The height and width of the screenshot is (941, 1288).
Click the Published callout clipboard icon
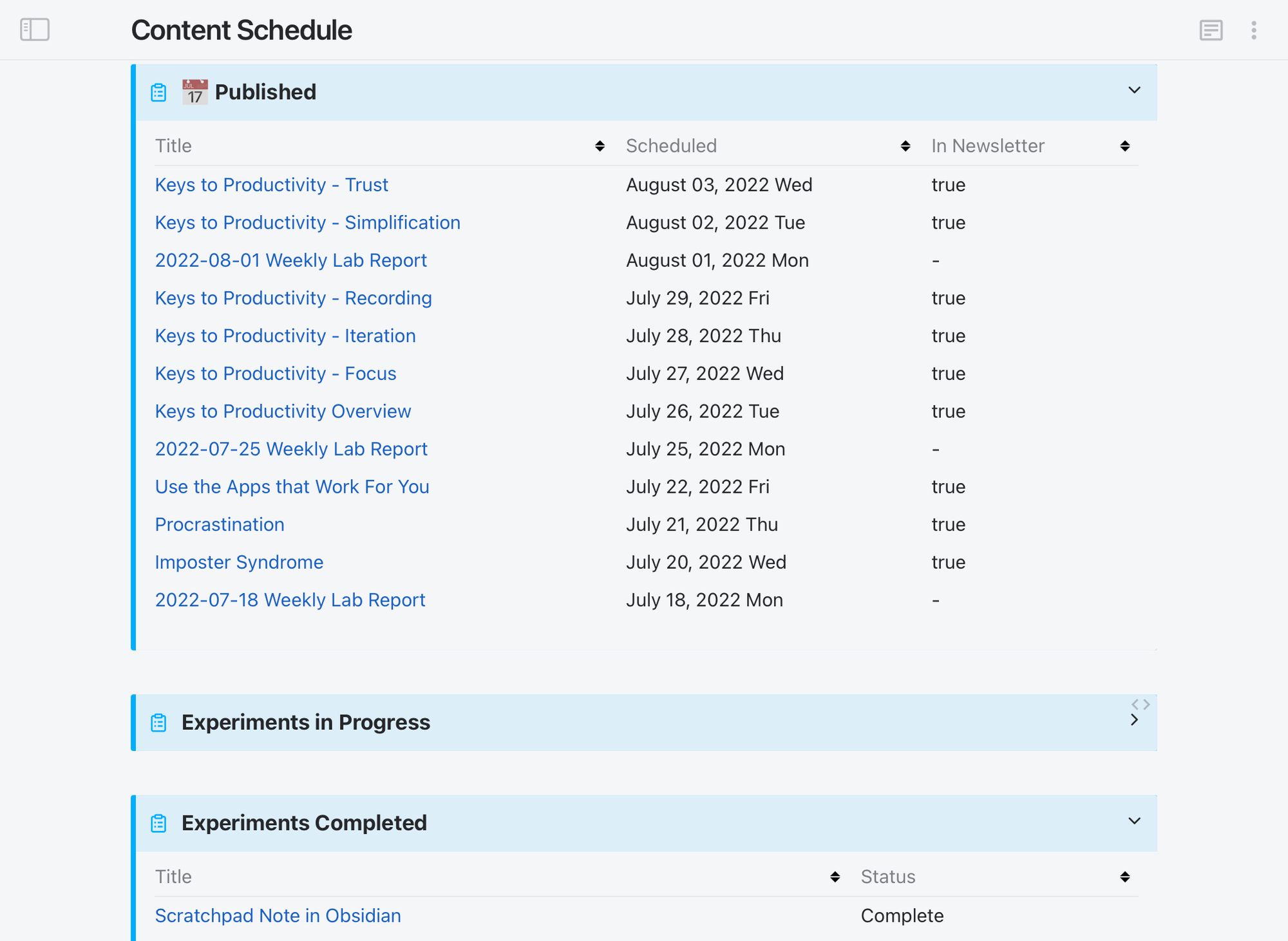pyautogui.click(x=158, y=93)
